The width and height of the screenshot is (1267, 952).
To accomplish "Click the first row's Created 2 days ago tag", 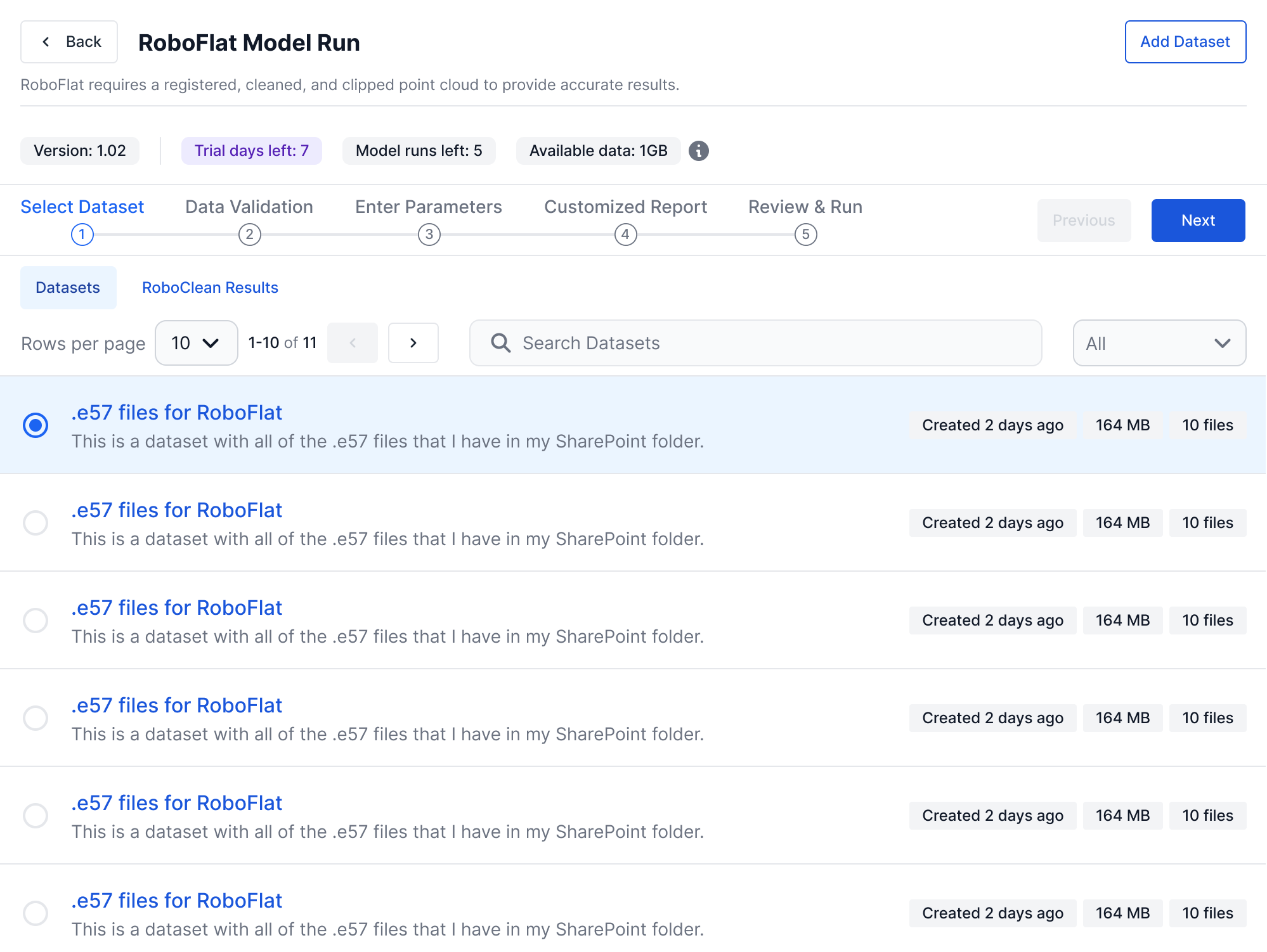I will [x=993, y=425].
